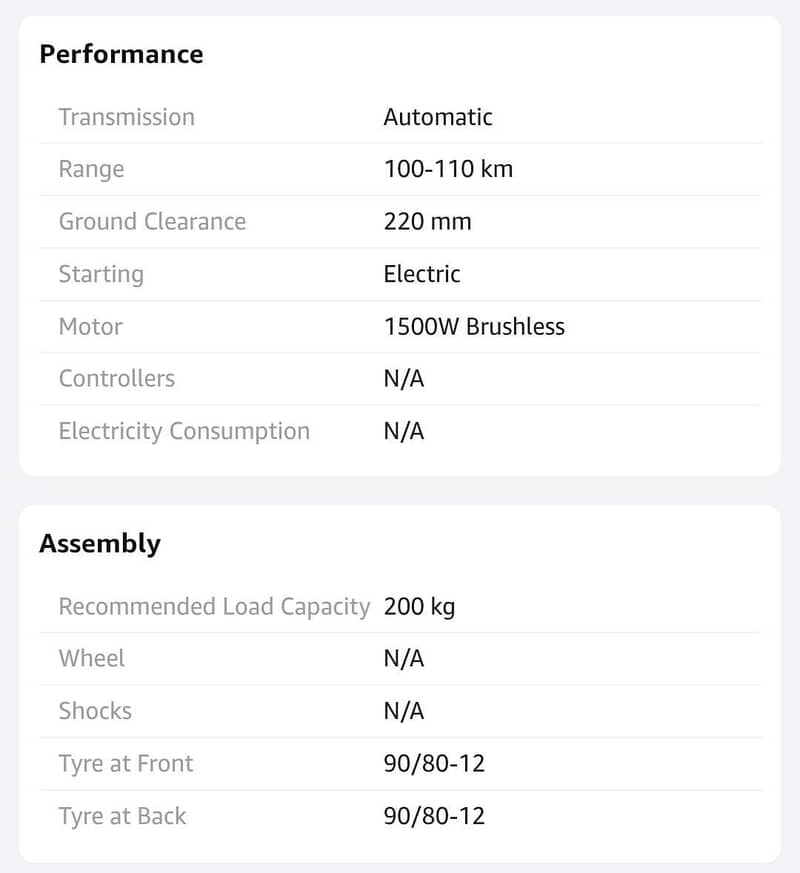This screenshot has height=873, width=800.
Task: Click the Transmission label
Action: tap(127, 117)
